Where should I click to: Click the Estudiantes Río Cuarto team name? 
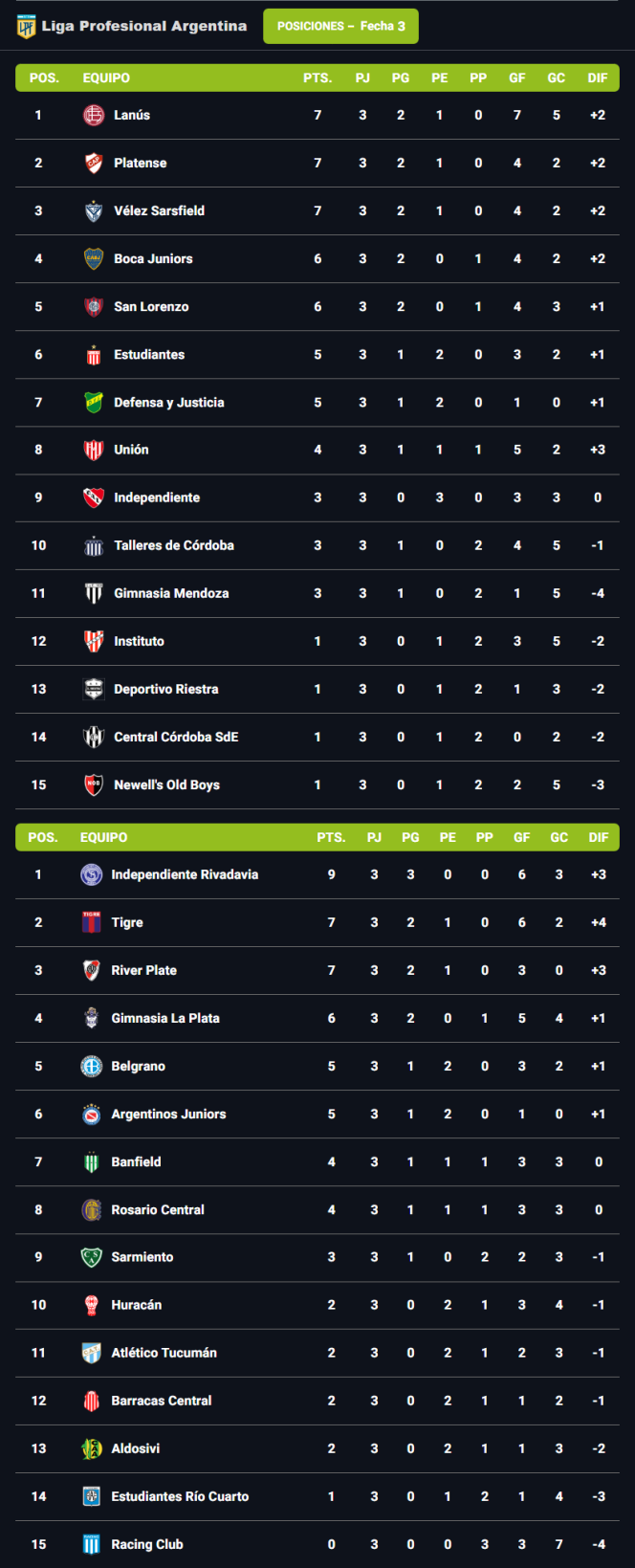(x=180, y=1496)
